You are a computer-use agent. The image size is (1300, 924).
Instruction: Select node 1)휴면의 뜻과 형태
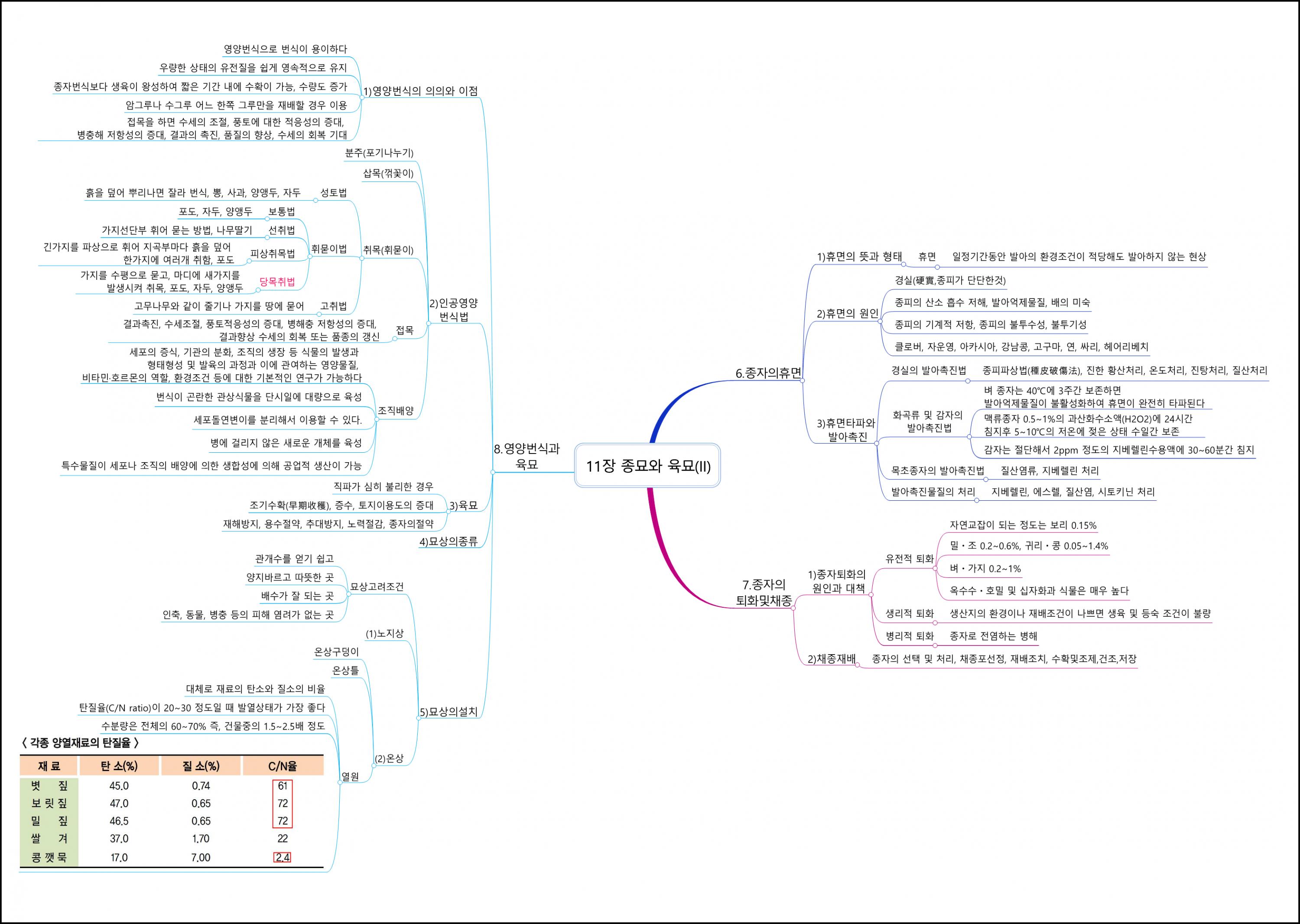[x=859, y=256]
